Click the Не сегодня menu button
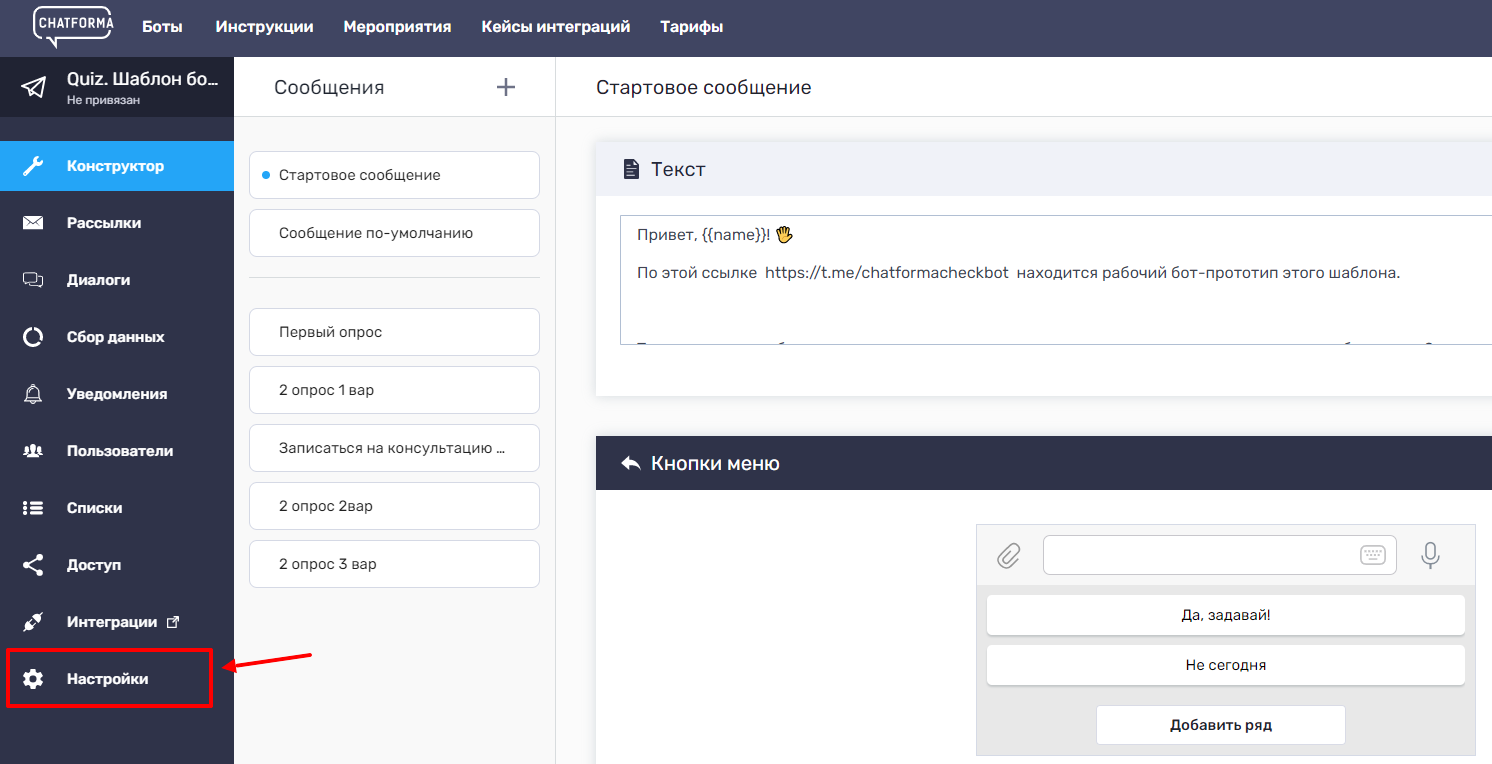Image resolution: width=1492 pixels, height=764 pixels. pyautogui.click(x=1225, y=665)
